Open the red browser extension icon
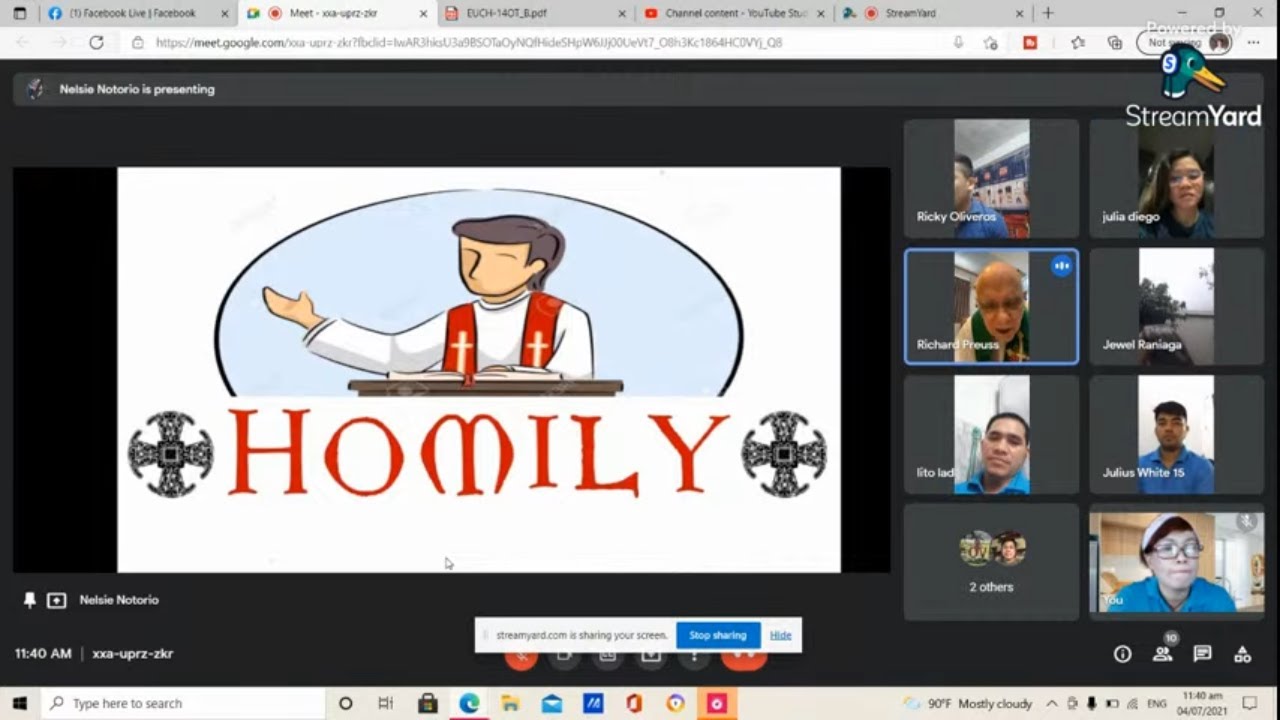Screen dimensions: 1280x720 (x=1030, y=42)
